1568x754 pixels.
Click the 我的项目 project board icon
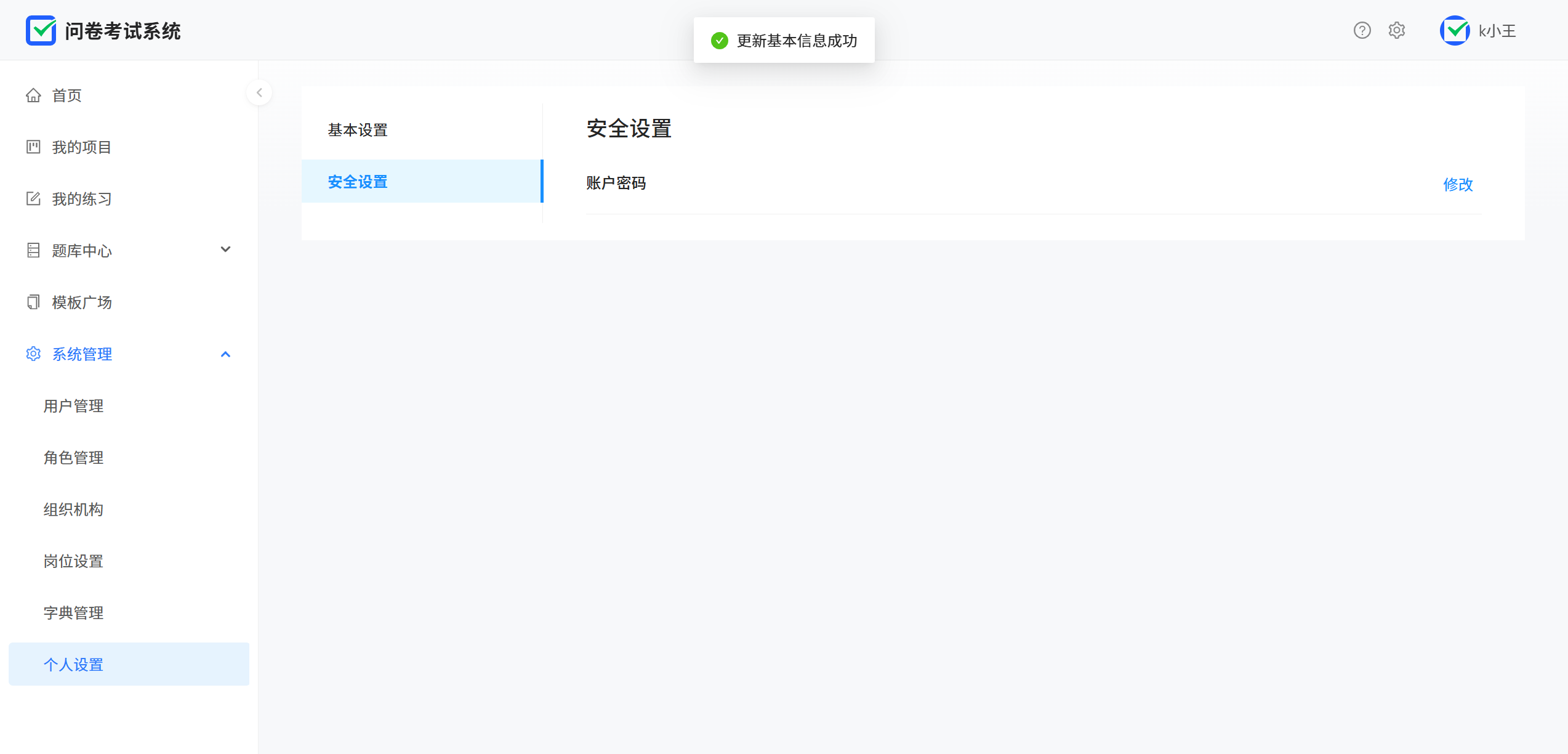coord(33,147)
